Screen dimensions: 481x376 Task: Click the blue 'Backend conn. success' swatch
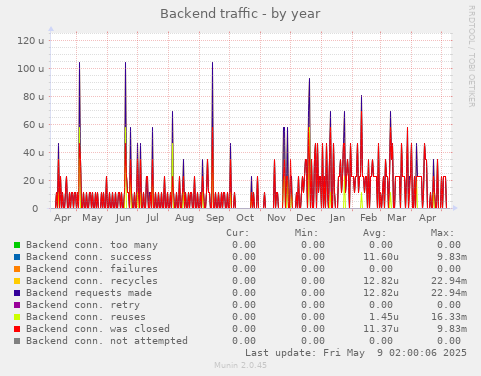click(x=17, y=257)
